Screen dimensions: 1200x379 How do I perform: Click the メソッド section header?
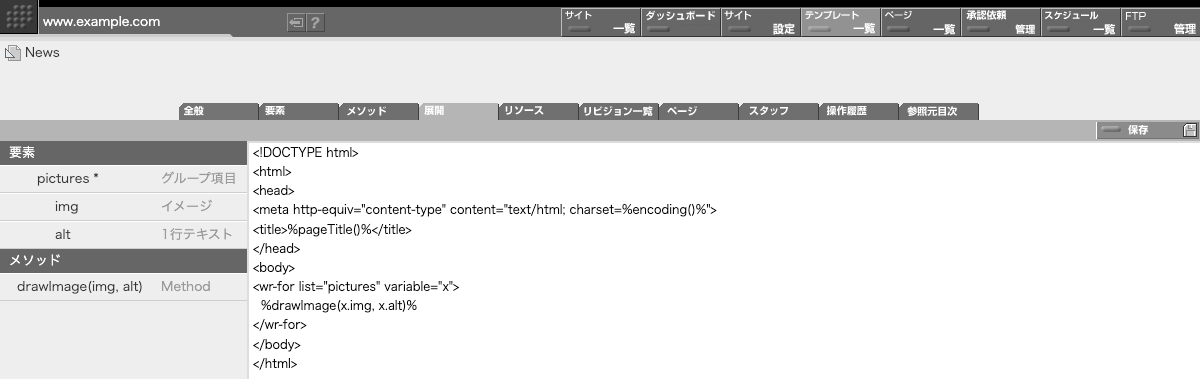[123, 260]
